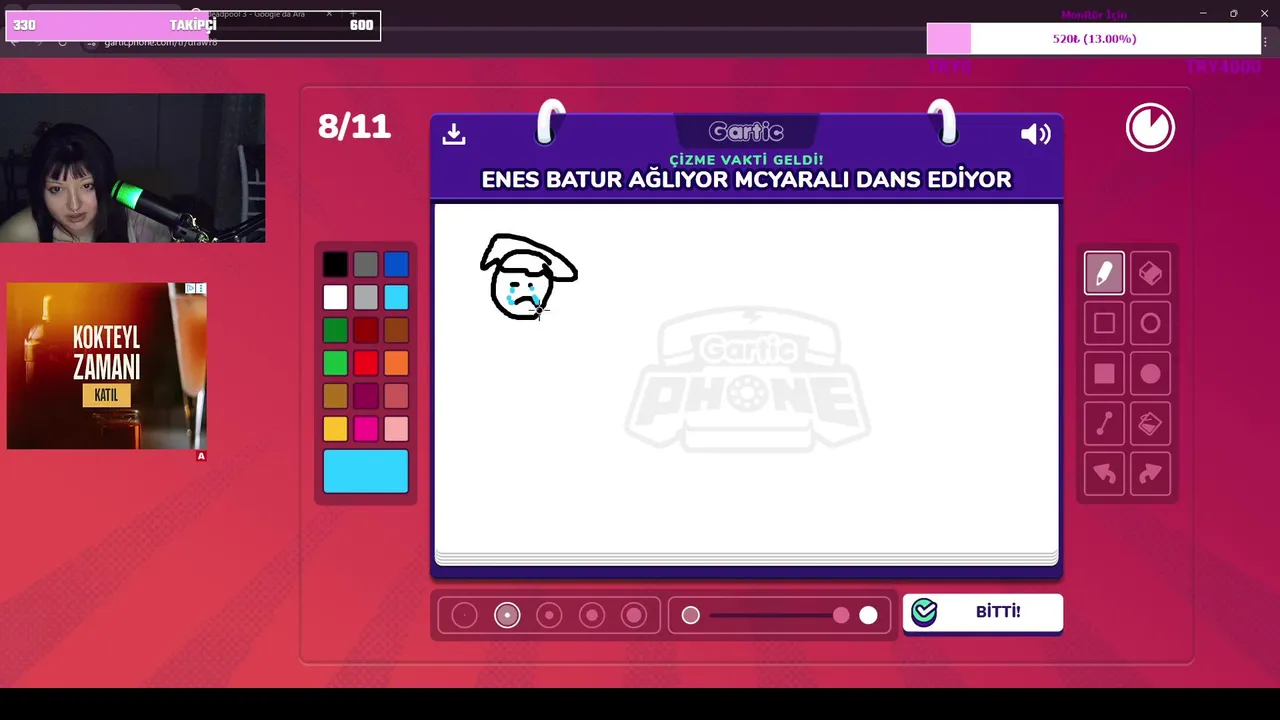Click KATIL on the Kokteyl Zamanı ad

pos(106,395)
